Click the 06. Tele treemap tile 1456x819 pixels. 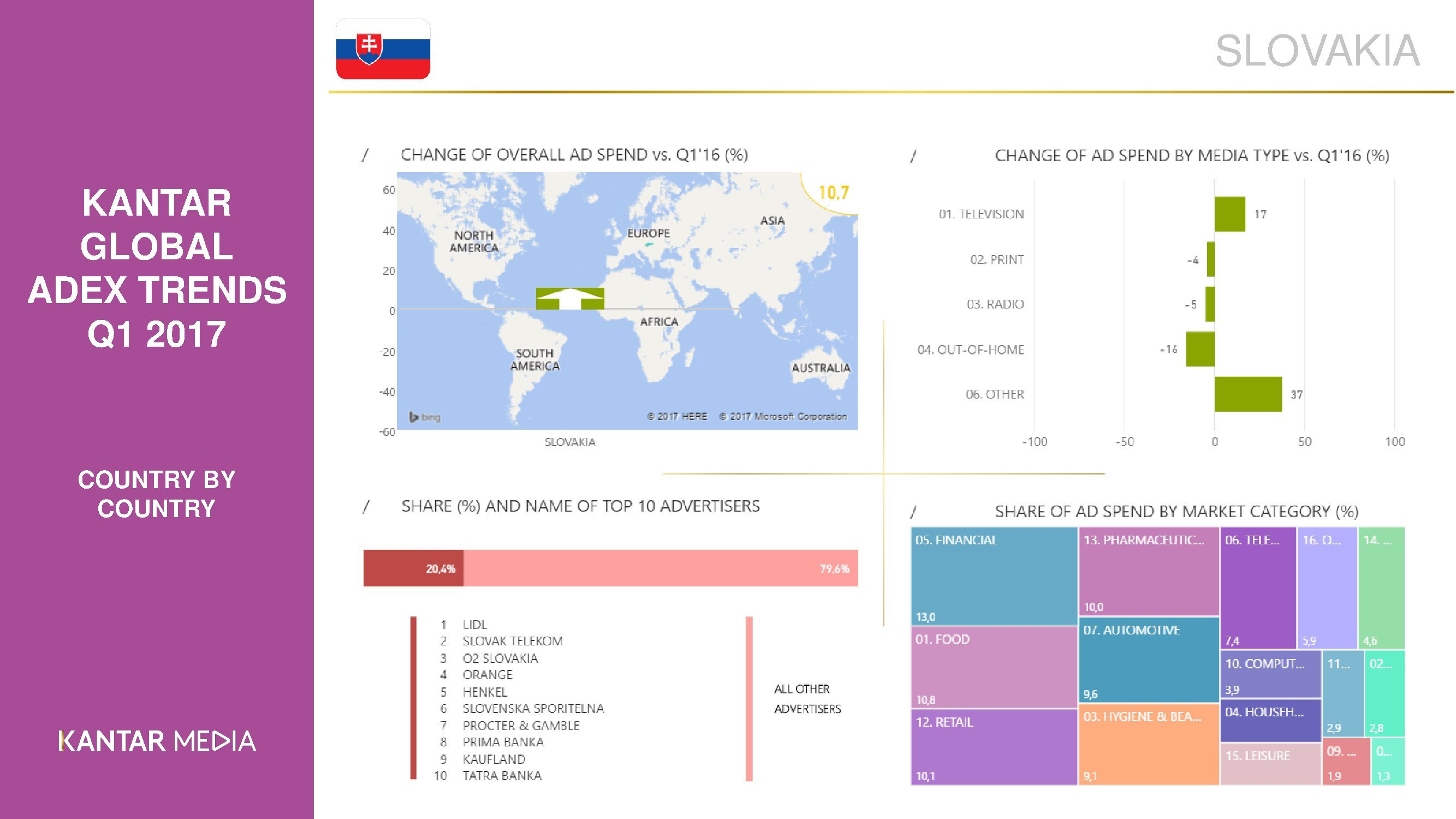(x=1258, y=588)
